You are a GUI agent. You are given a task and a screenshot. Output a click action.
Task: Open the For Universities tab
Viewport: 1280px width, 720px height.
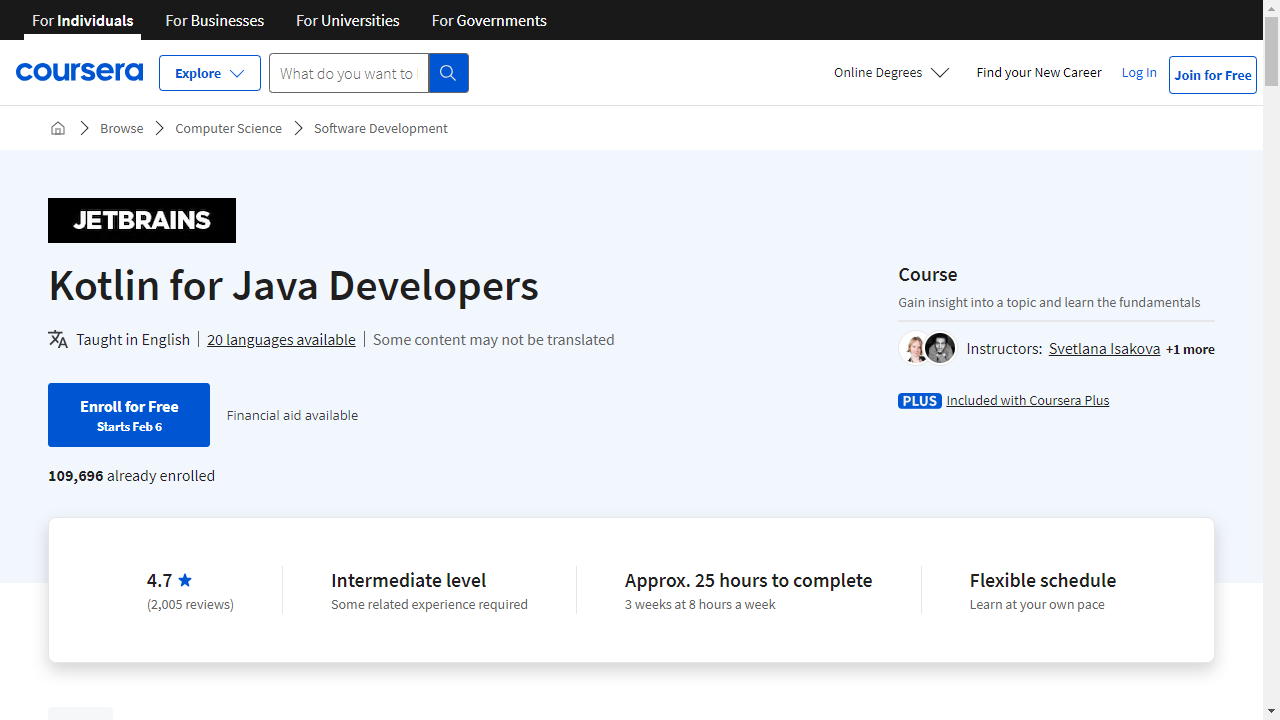pyautogui.click(x=348, y=20)
